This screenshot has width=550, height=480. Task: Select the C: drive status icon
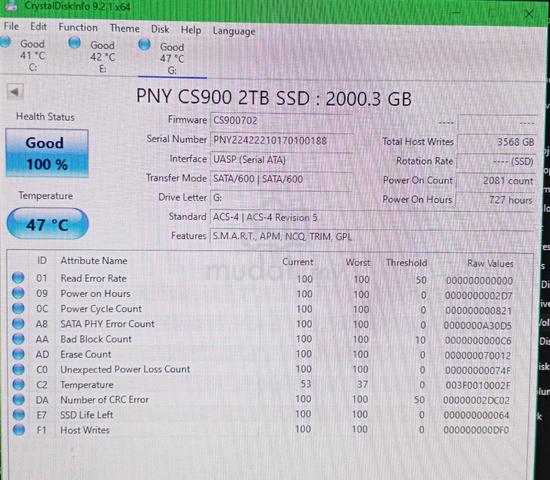click(x=5, y=42)
